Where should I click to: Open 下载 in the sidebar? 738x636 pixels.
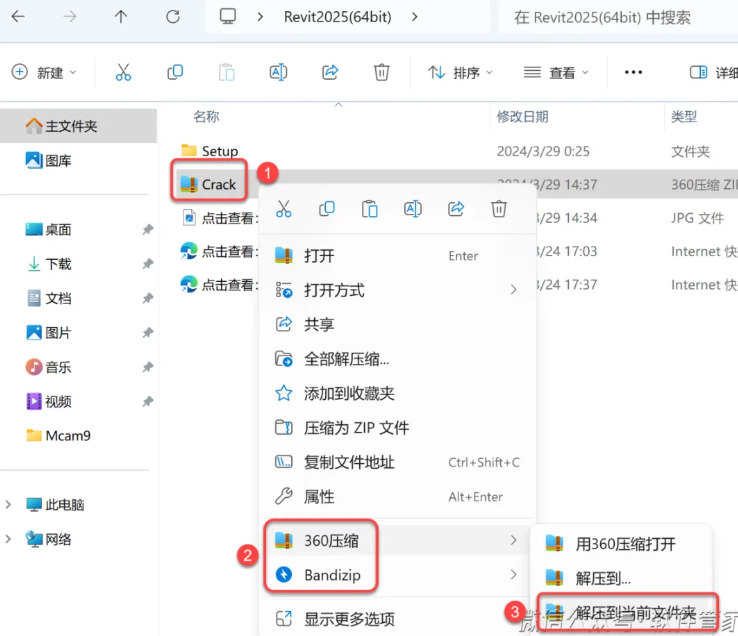[48, 264]
